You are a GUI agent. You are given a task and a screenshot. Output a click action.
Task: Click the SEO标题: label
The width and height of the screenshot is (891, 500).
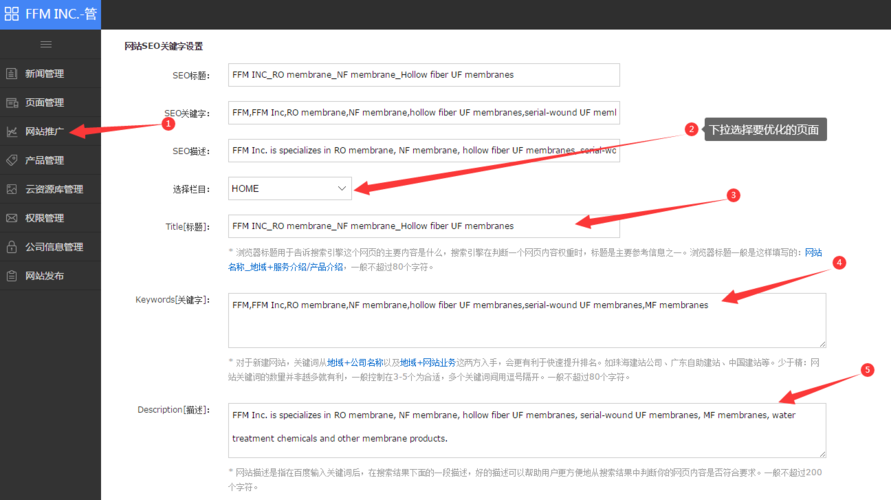tap(191, 76)
